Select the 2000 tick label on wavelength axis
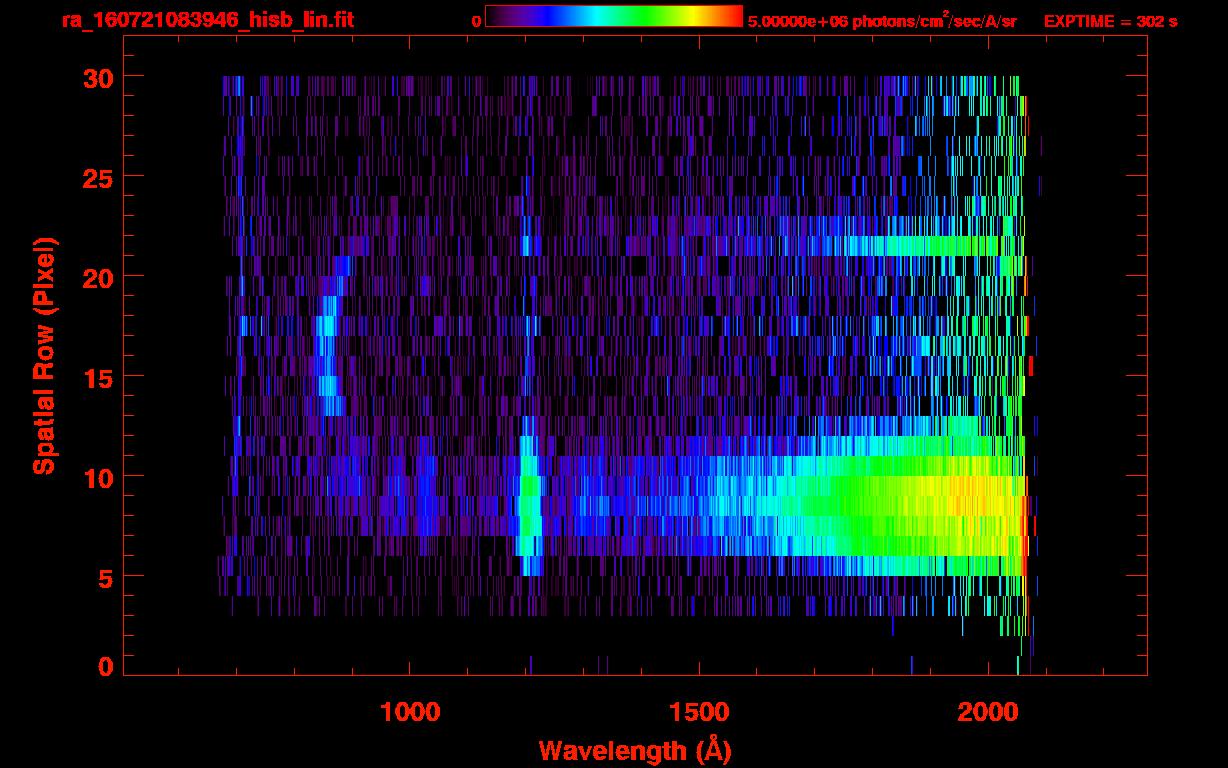 pos(986,711)
